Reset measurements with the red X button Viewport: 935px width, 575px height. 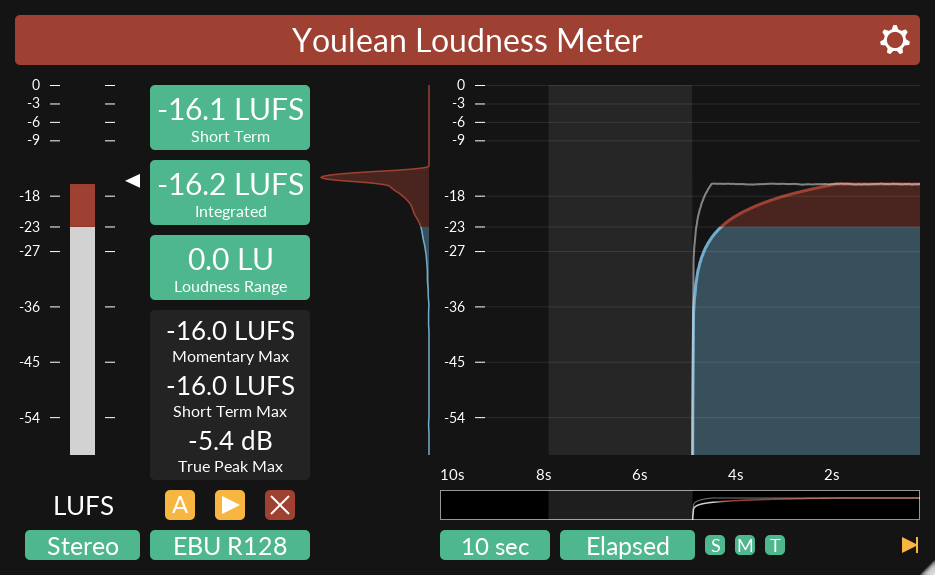pyautogui.click(x=280, y=505)
